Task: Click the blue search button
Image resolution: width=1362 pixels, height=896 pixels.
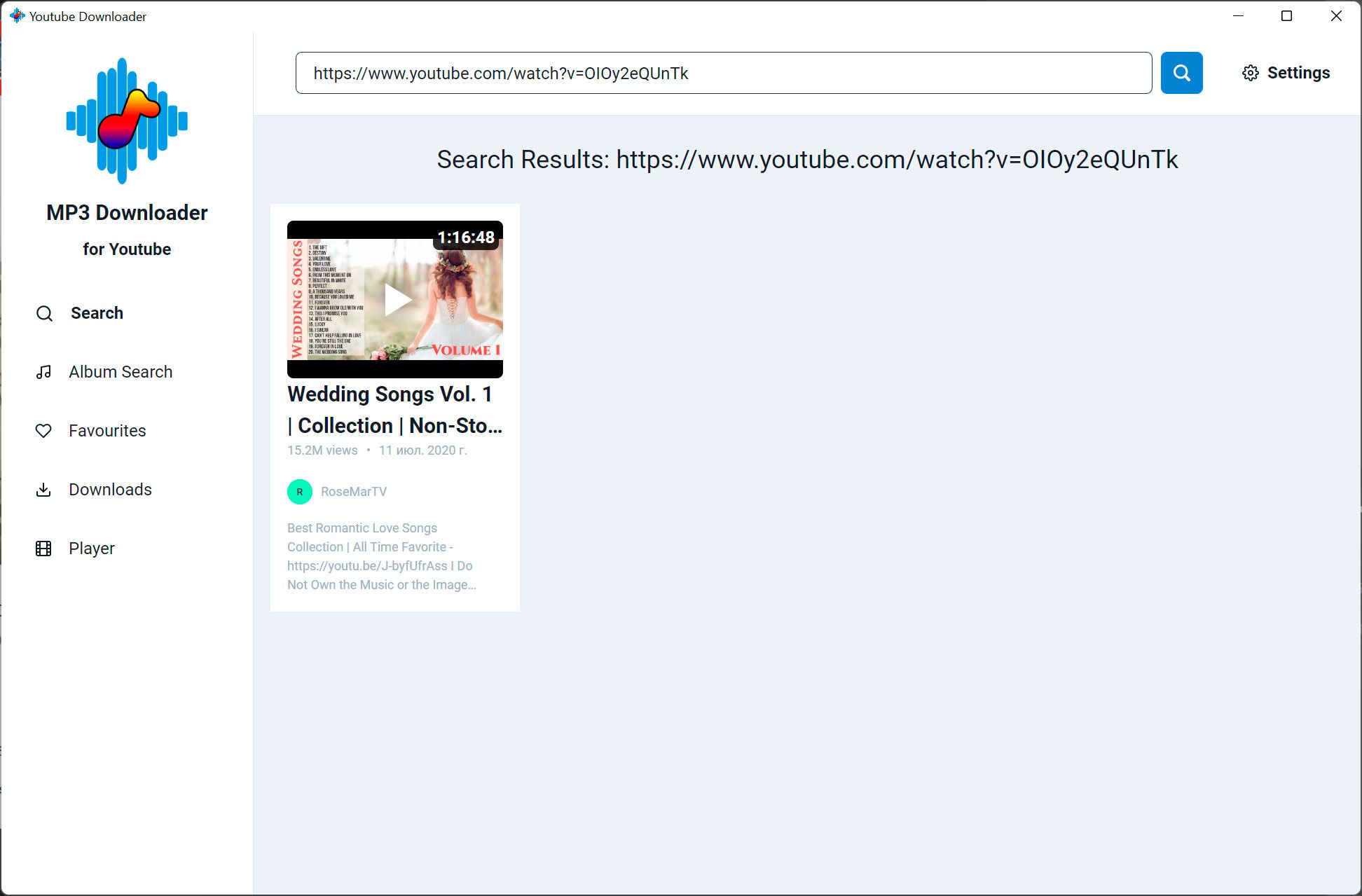Action: click(x=1181, y=72)
